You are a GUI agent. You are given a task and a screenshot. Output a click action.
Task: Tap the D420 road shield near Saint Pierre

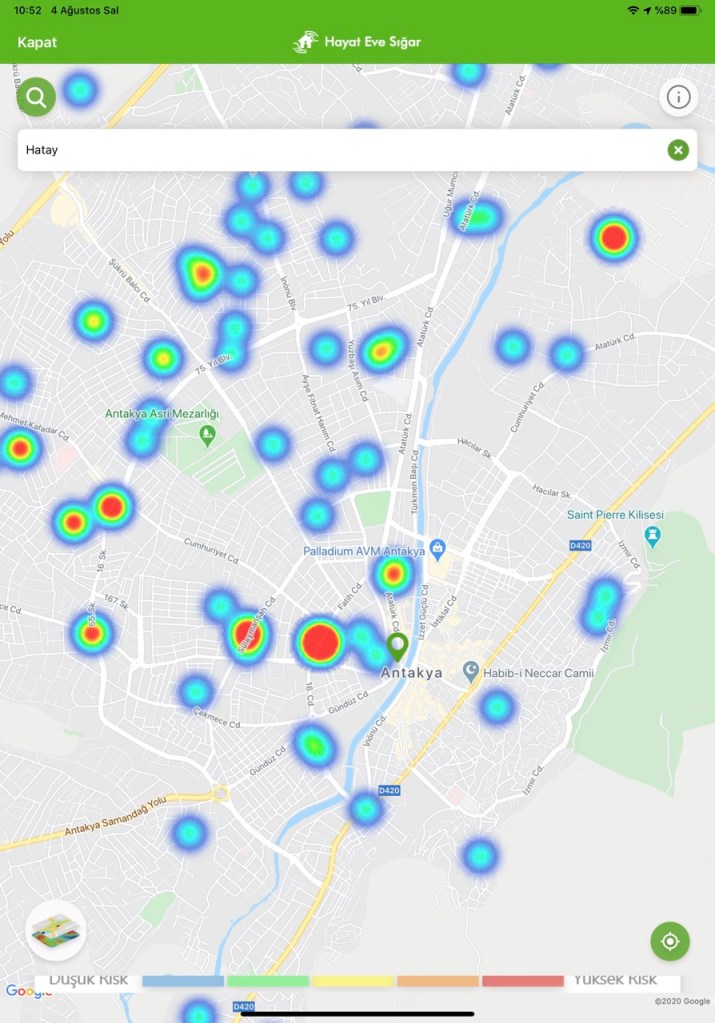pyautogui.click(x=580, y=545)
